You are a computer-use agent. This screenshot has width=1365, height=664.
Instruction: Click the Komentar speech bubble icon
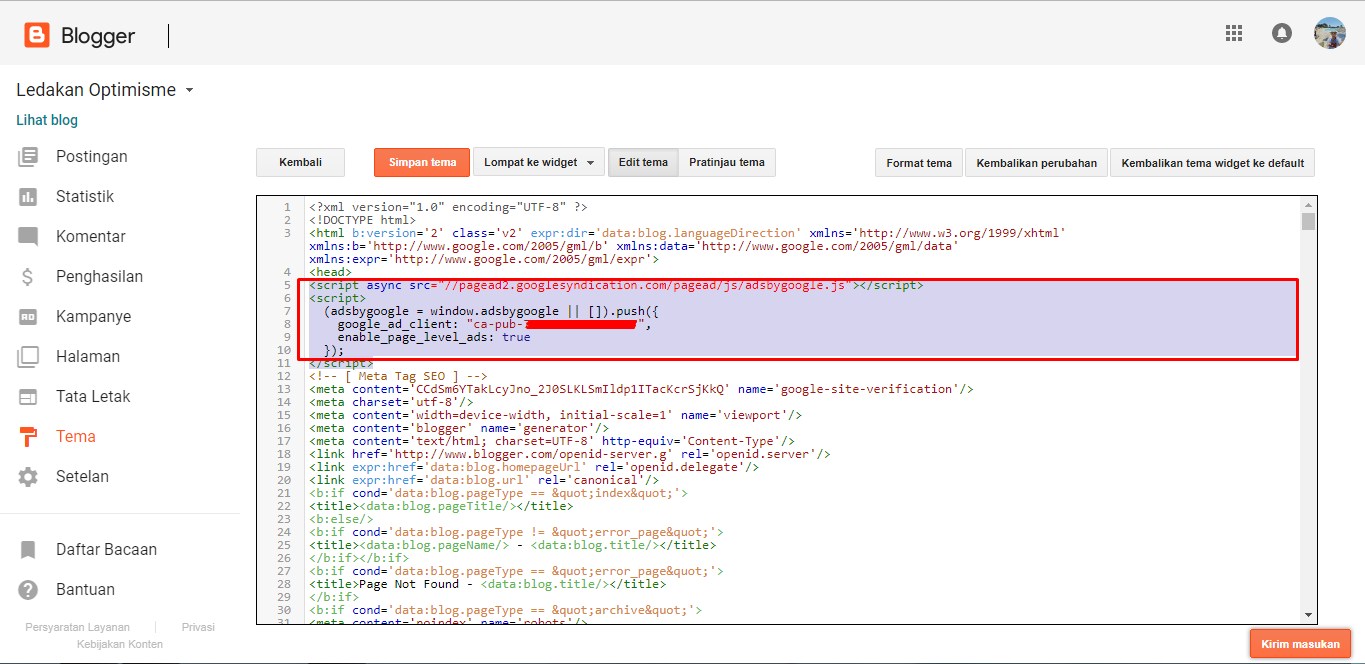28,237
